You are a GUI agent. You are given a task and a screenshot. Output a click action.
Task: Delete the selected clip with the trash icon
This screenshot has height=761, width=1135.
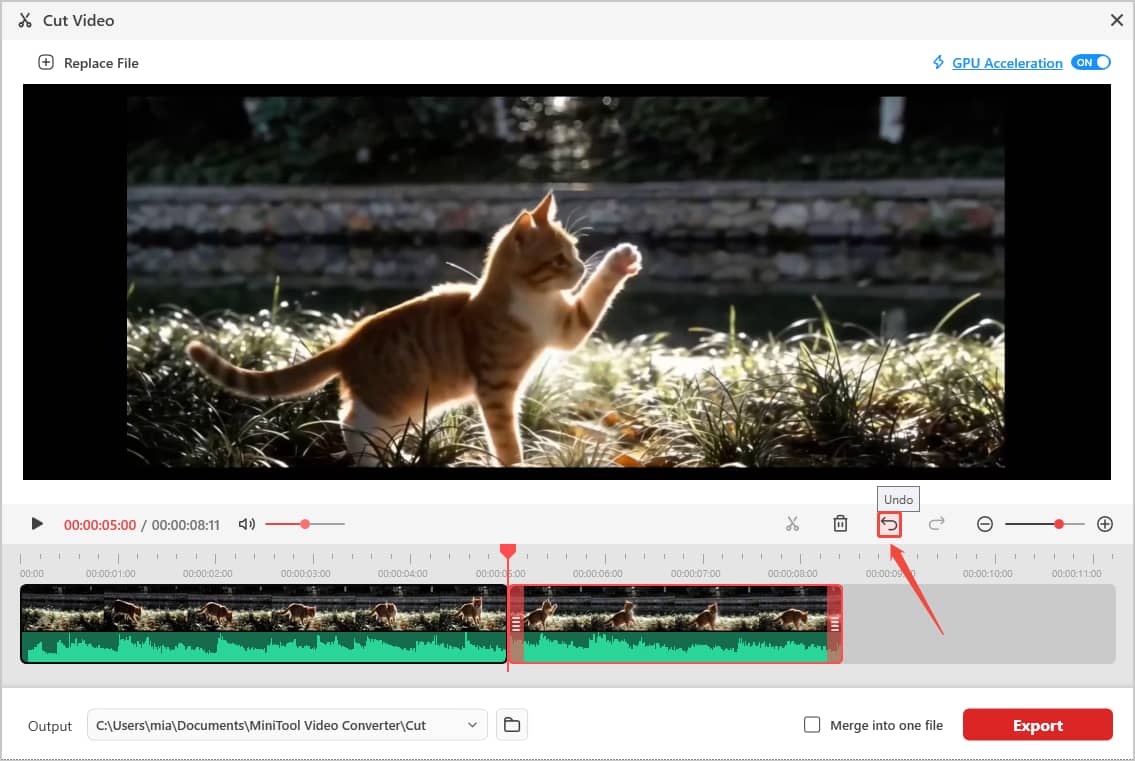[840, 524]
